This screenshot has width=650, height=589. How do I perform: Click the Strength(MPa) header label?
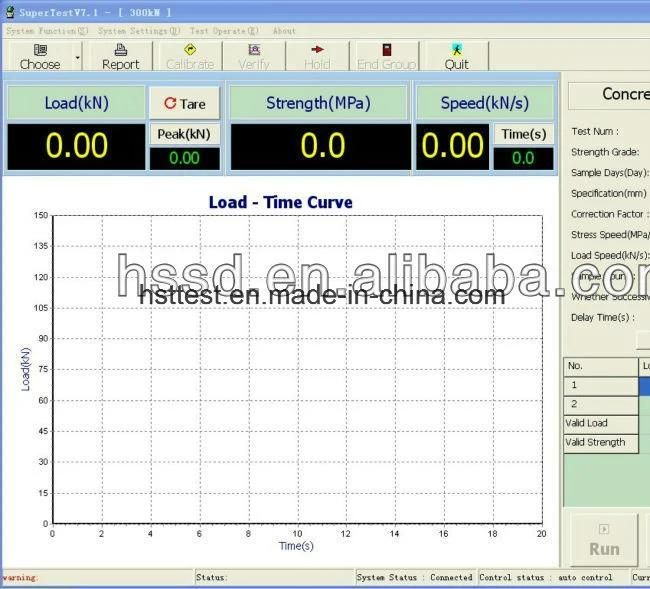click(x=318, y=103)
